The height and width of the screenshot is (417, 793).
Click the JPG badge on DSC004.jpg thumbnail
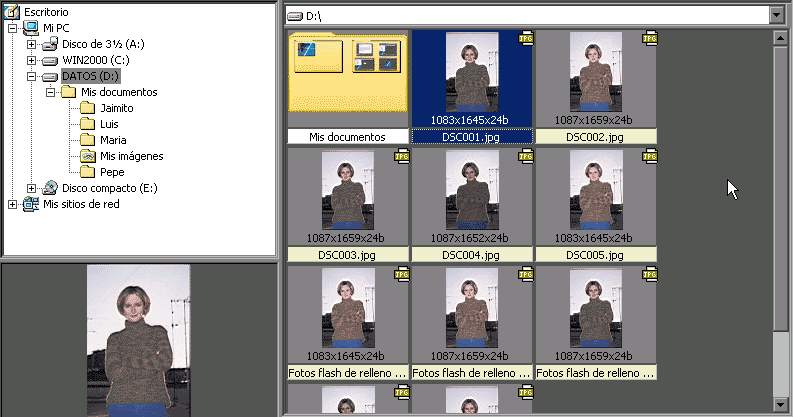525,157
